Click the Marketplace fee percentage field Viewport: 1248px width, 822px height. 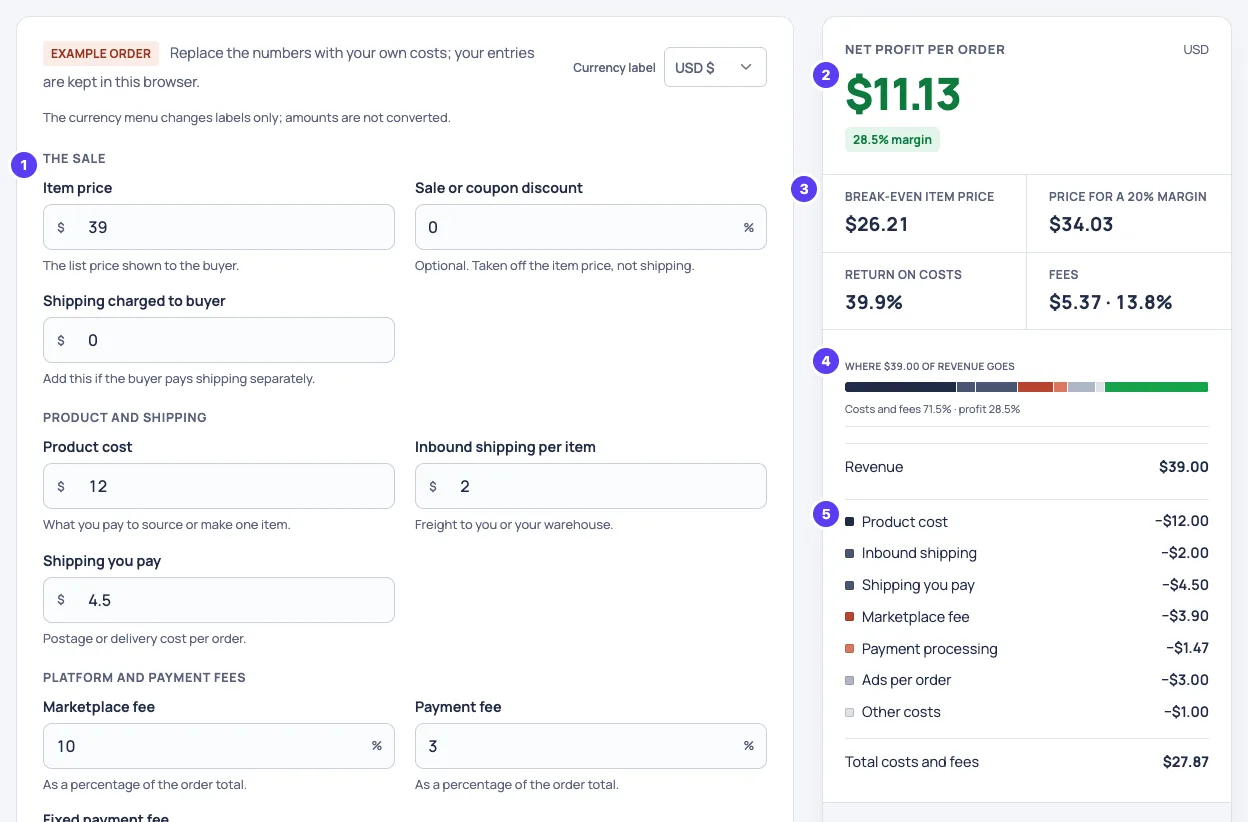click(219, 746)
